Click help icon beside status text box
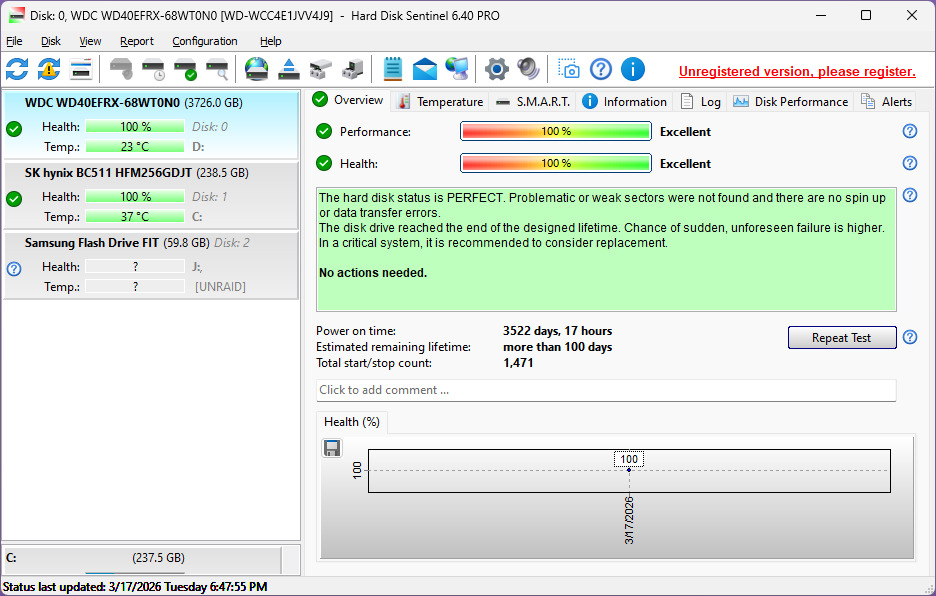This screenshot has width=936, height=596. [910, 195]
